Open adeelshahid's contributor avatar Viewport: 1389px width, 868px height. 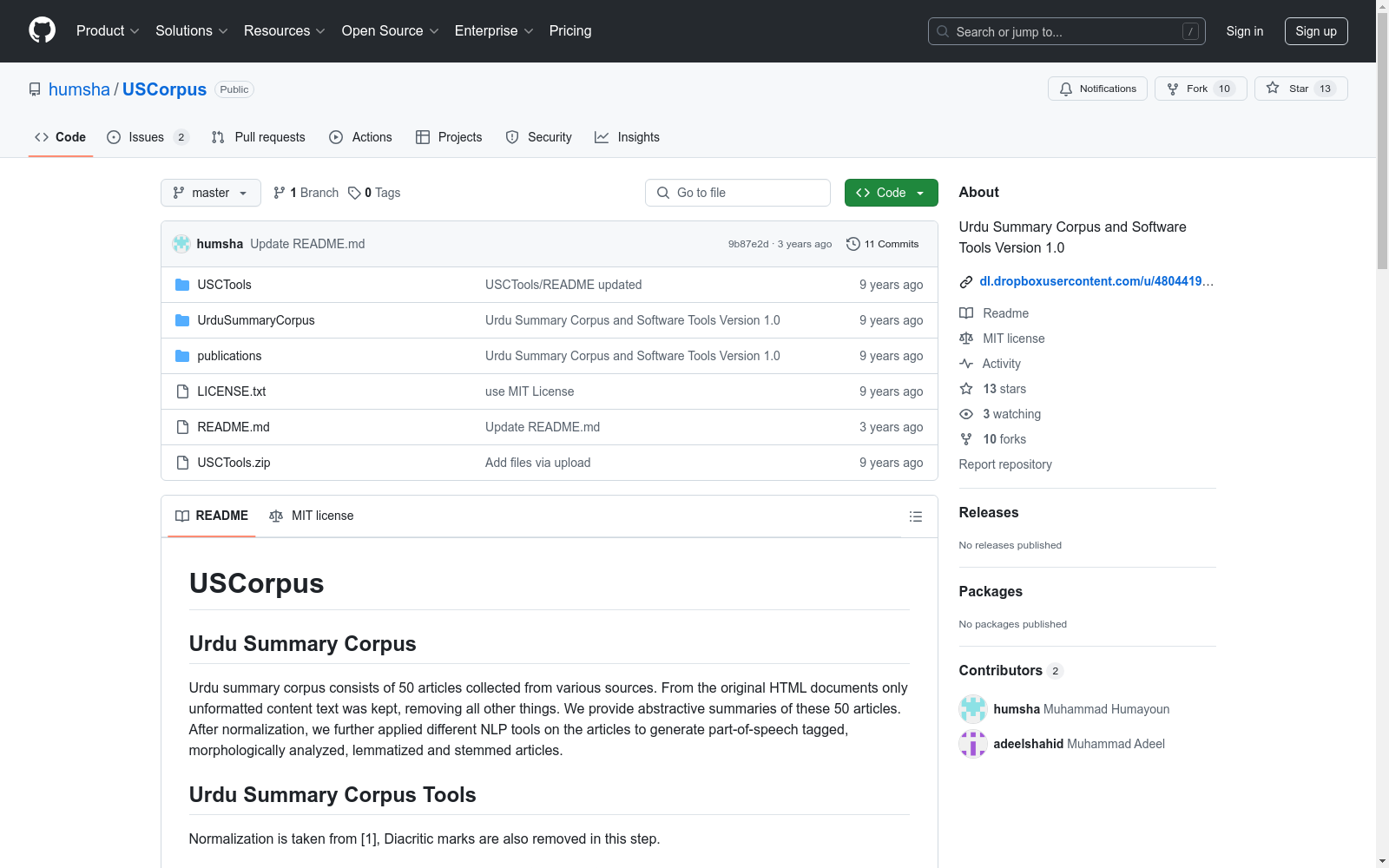point(973,744)
